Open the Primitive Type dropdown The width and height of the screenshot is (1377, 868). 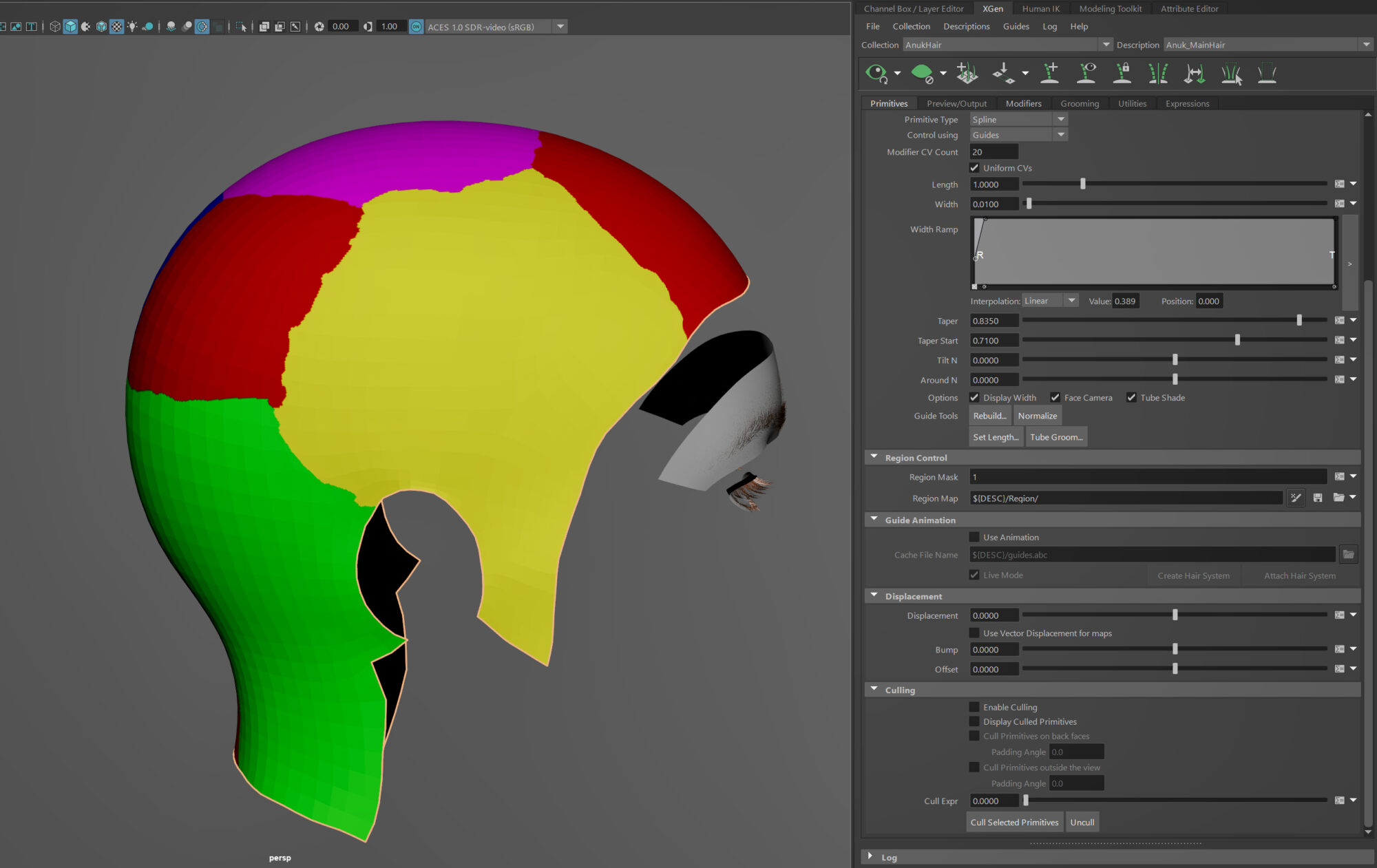pos(1018,119)
